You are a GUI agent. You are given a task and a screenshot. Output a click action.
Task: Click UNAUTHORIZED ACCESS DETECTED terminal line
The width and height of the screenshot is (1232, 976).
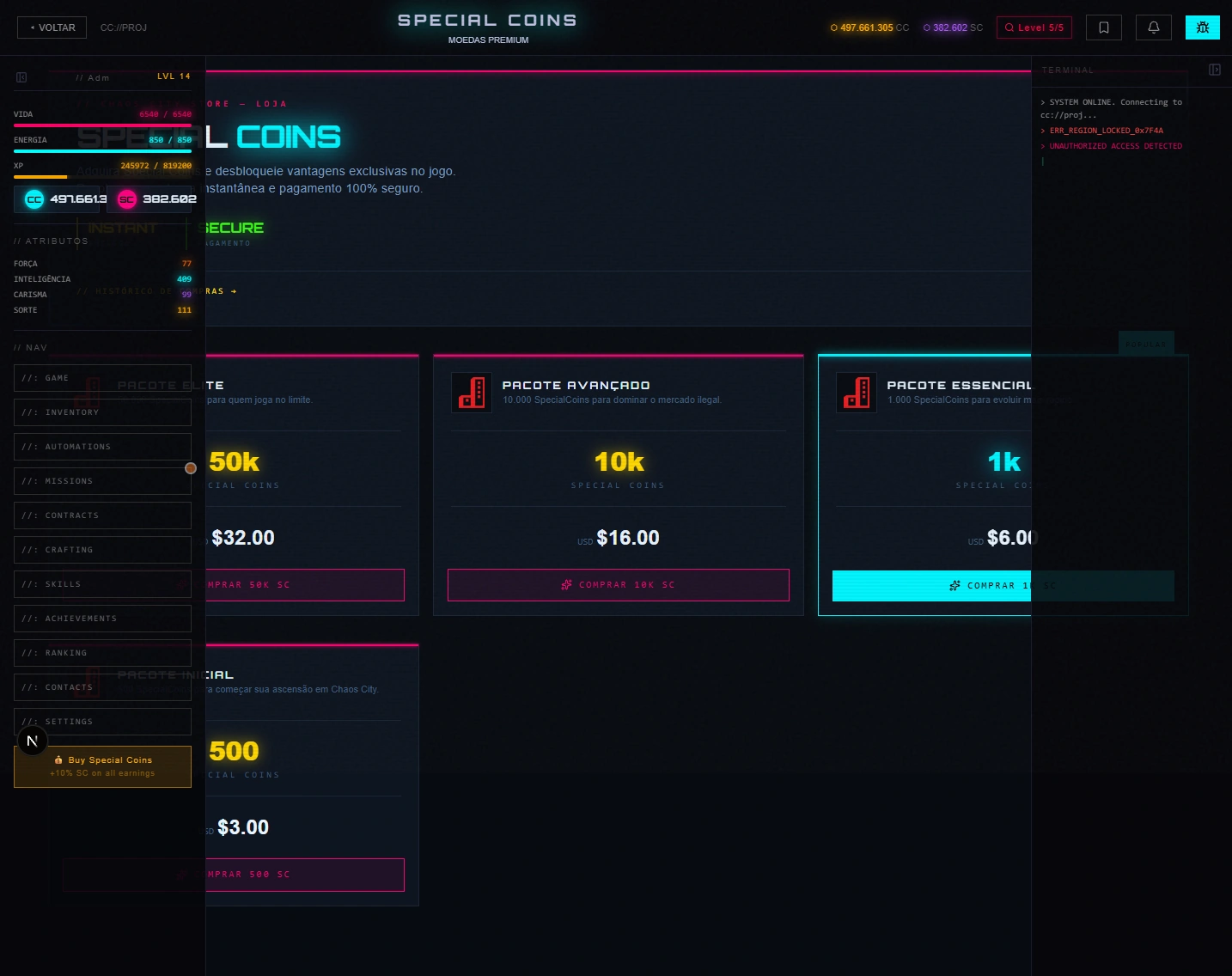(x=1112, y=146)
